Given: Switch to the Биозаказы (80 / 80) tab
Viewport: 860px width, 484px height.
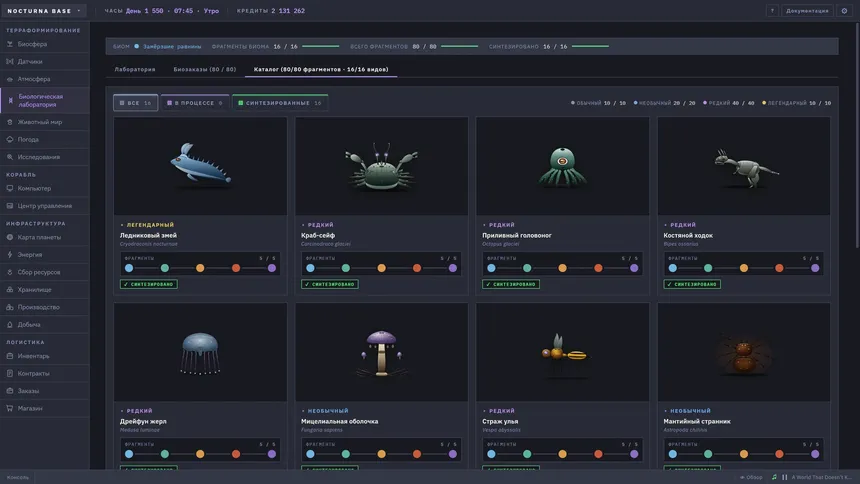Looking at the screenshot, I should pyautogui.click(x=205, y=70).
